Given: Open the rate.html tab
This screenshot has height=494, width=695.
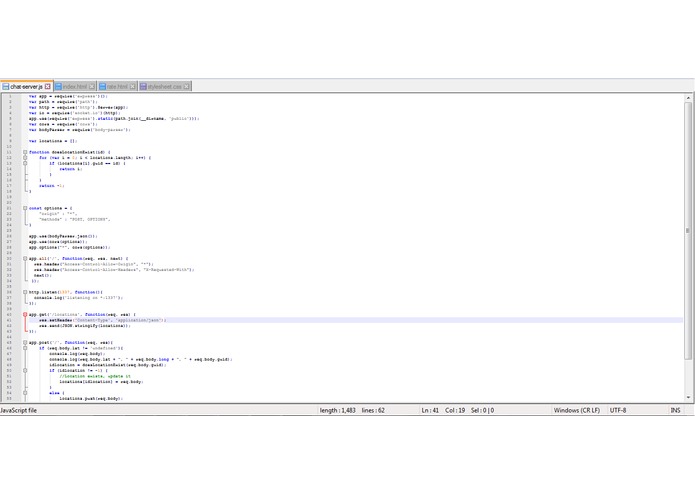Looking at the screenshot, I should coord(117,86).
